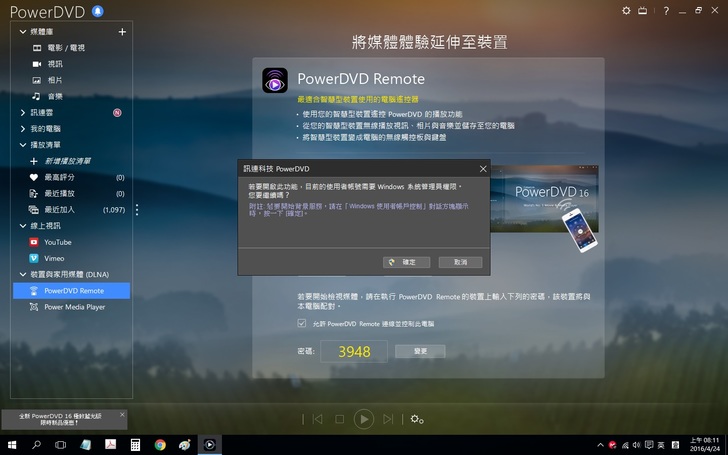This screenshot has height=455, width=728.
Task: Collapse the 裝置與家用媒體 (DLNA) chevron
Action: 22,274
